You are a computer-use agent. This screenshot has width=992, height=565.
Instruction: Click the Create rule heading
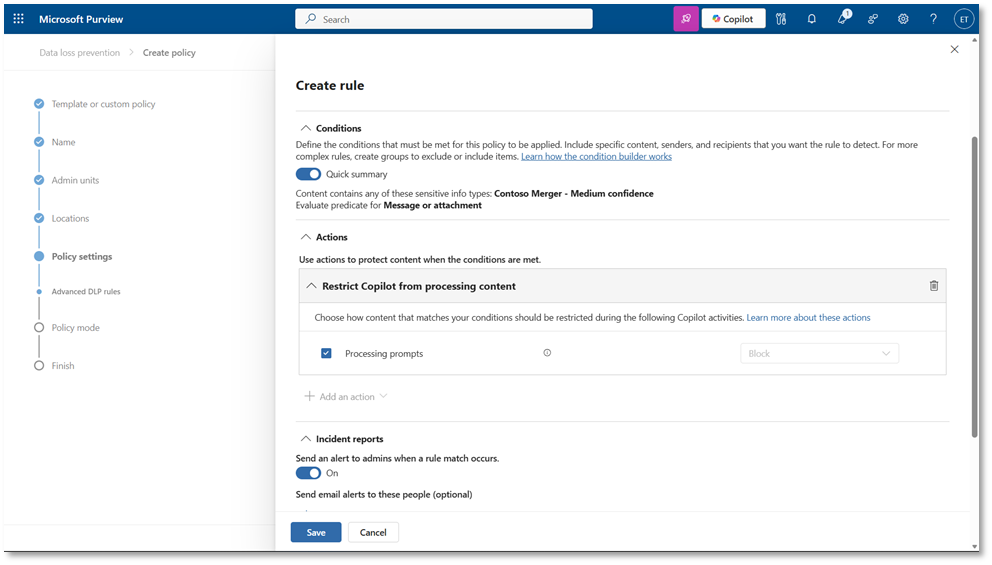330,85
